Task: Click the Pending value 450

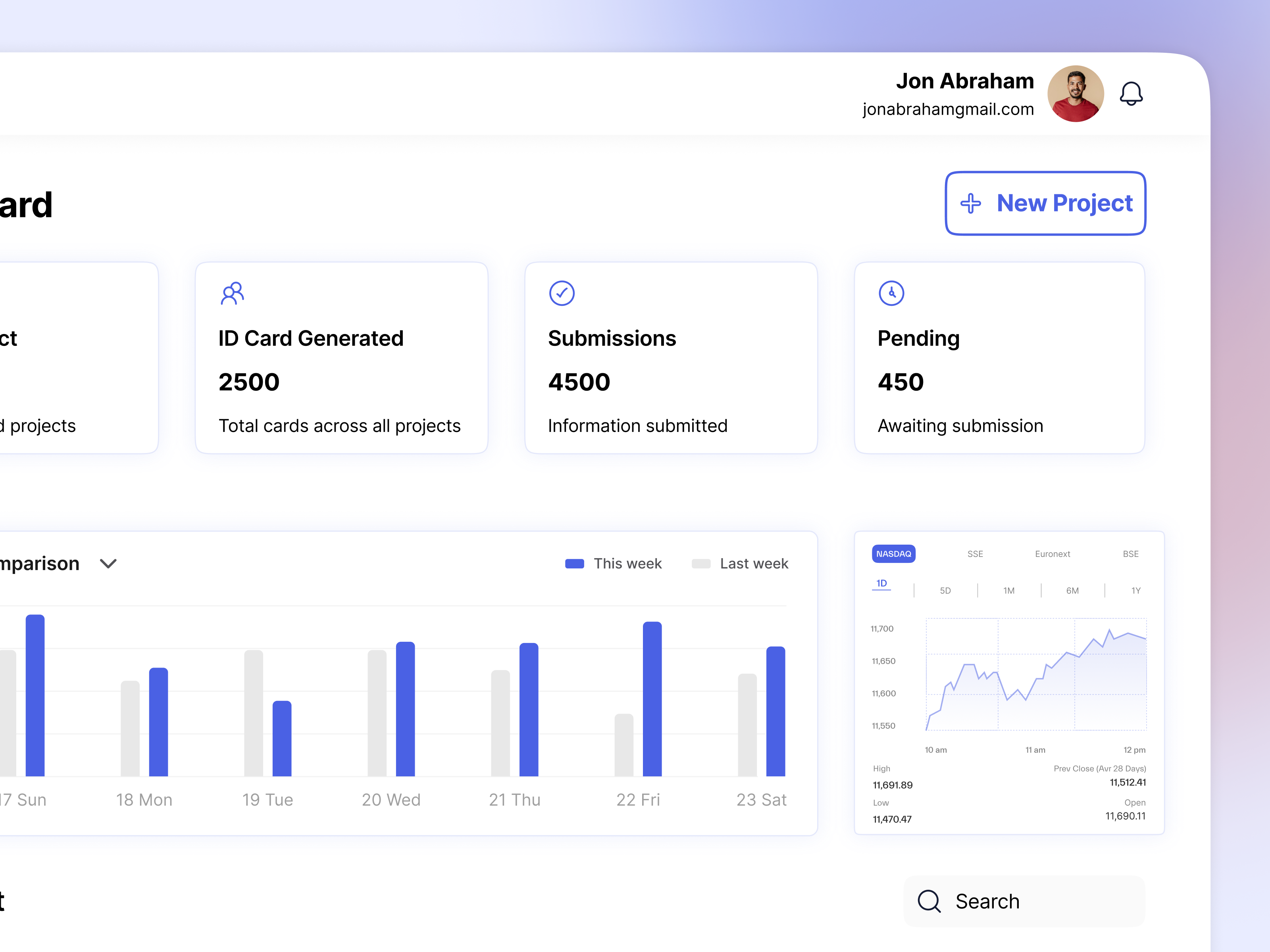Action: tap(900, 382)
